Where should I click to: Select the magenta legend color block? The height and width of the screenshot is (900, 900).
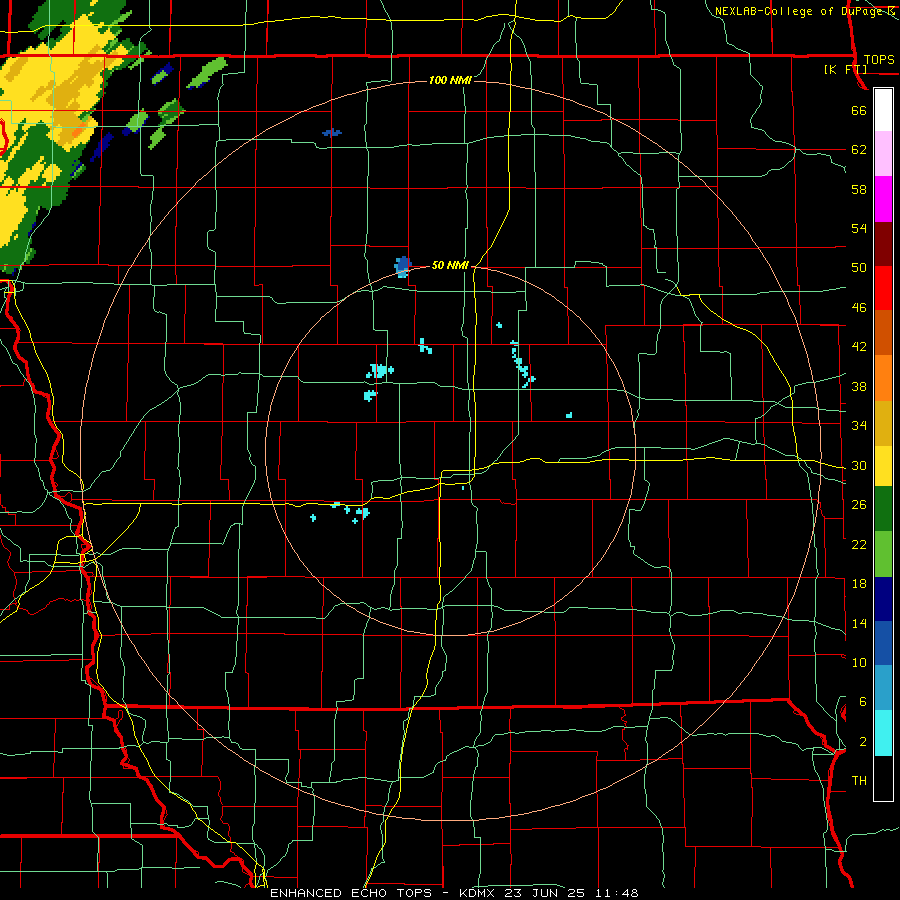click(883, 199)
